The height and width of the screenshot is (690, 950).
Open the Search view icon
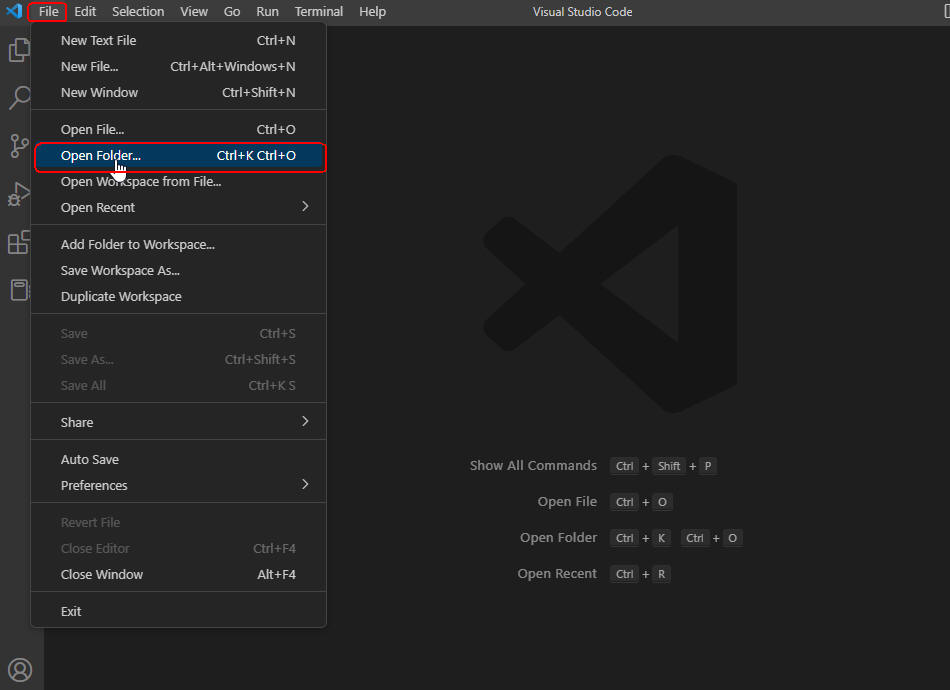point(19,97)
